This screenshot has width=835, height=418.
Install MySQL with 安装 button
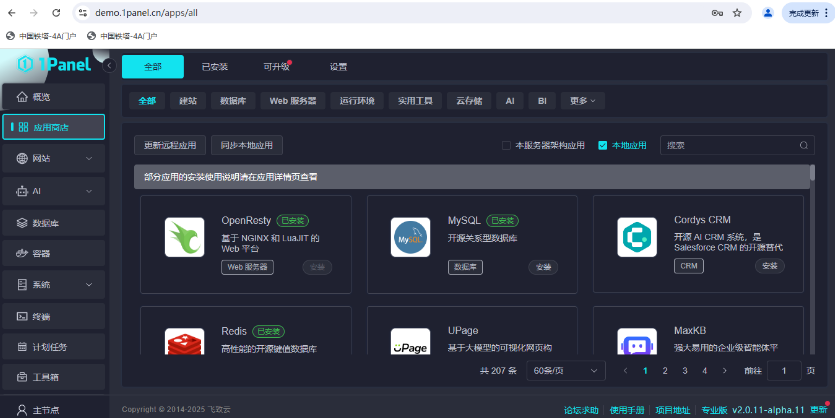[543, 267]
